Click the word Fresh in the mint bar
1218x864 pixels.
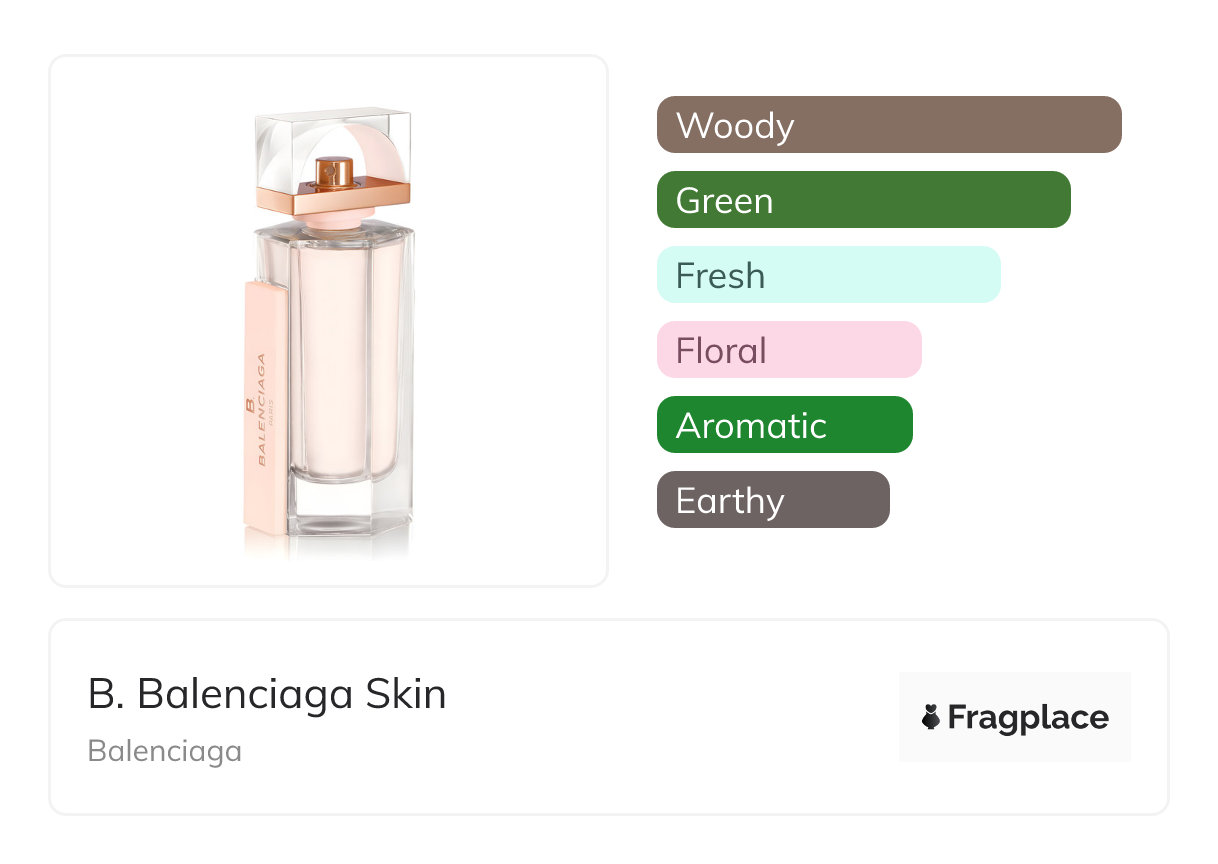pyautogui.click(x=720, y=276)
